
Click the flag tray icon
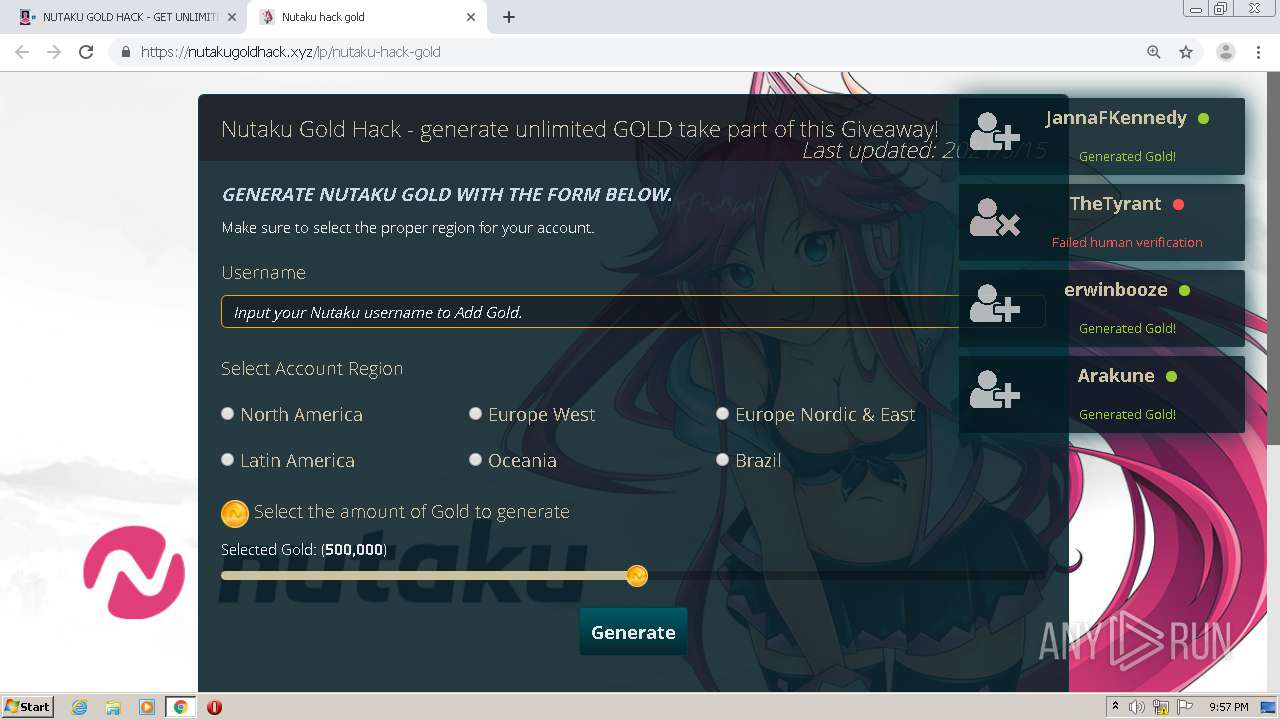pyautogui.click(x=1185, y=707)
